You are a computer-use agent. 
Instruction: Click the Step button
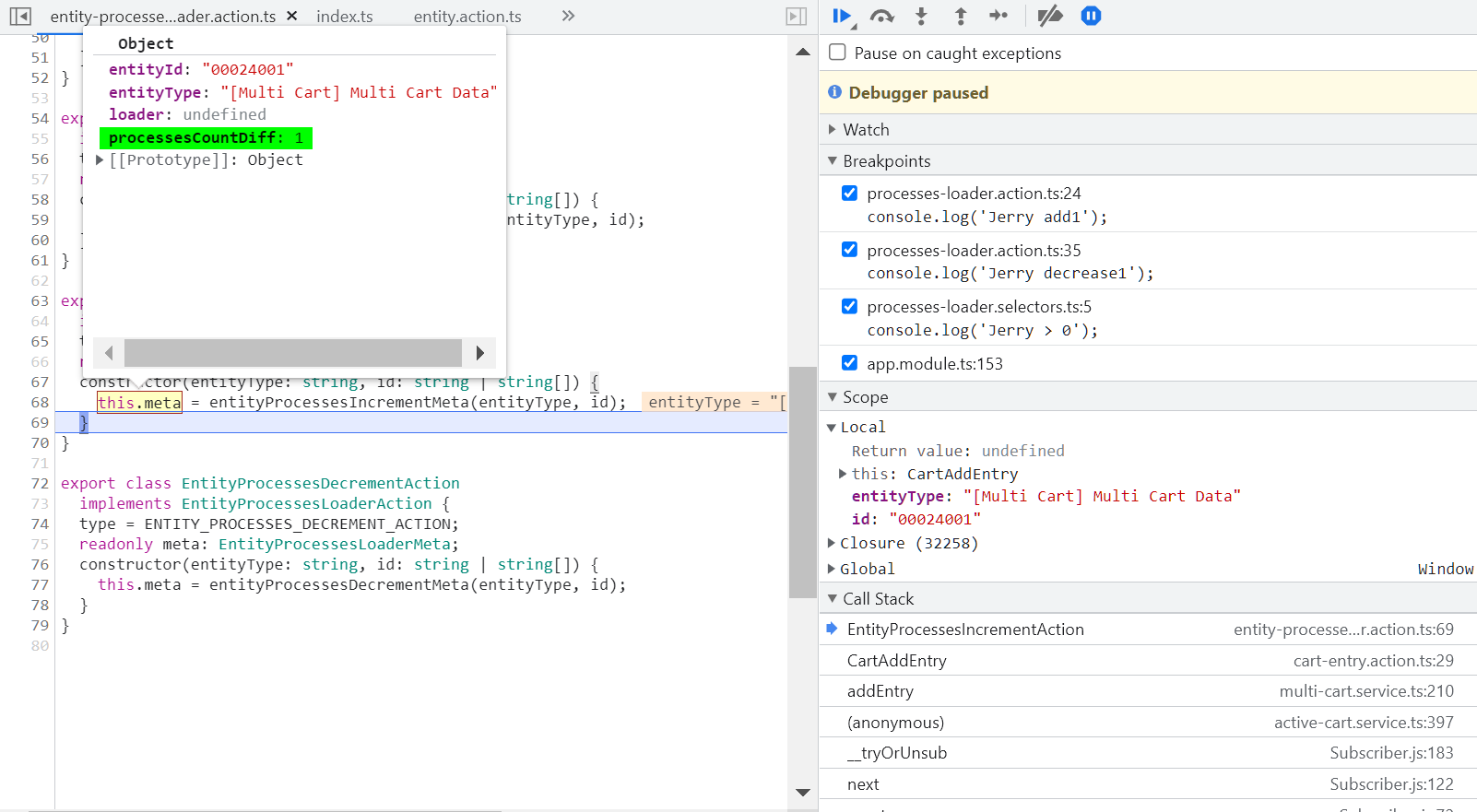pos(998,16)
